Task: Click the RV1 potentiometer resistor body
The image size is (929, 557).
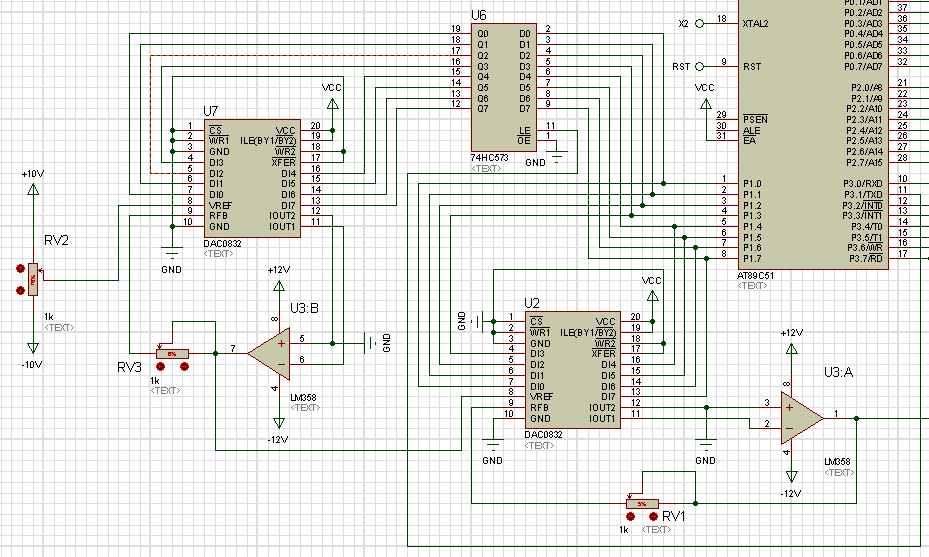Action: (641, 503)
